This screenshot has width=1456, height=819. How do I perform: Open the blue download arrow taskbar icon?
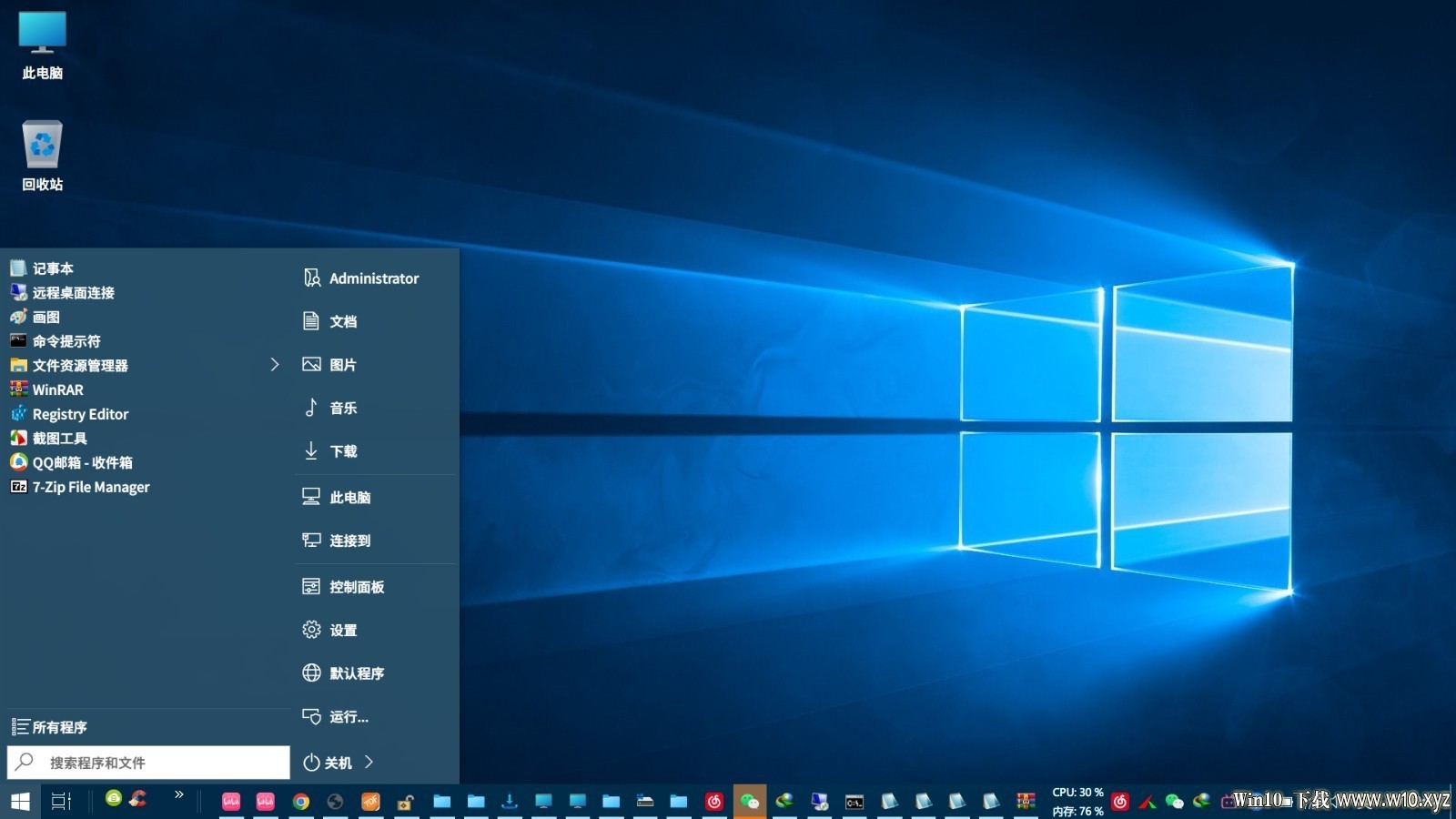[510, 802]
